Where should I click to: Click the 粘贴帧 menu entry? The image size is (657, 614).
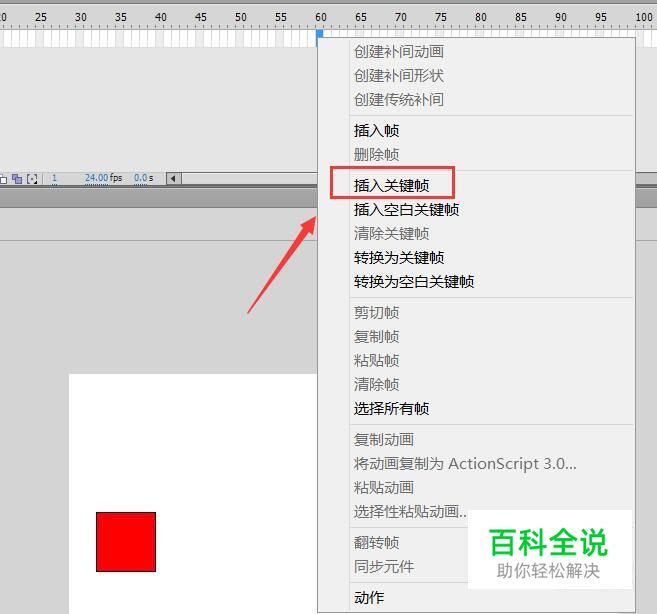coord(376,360)
